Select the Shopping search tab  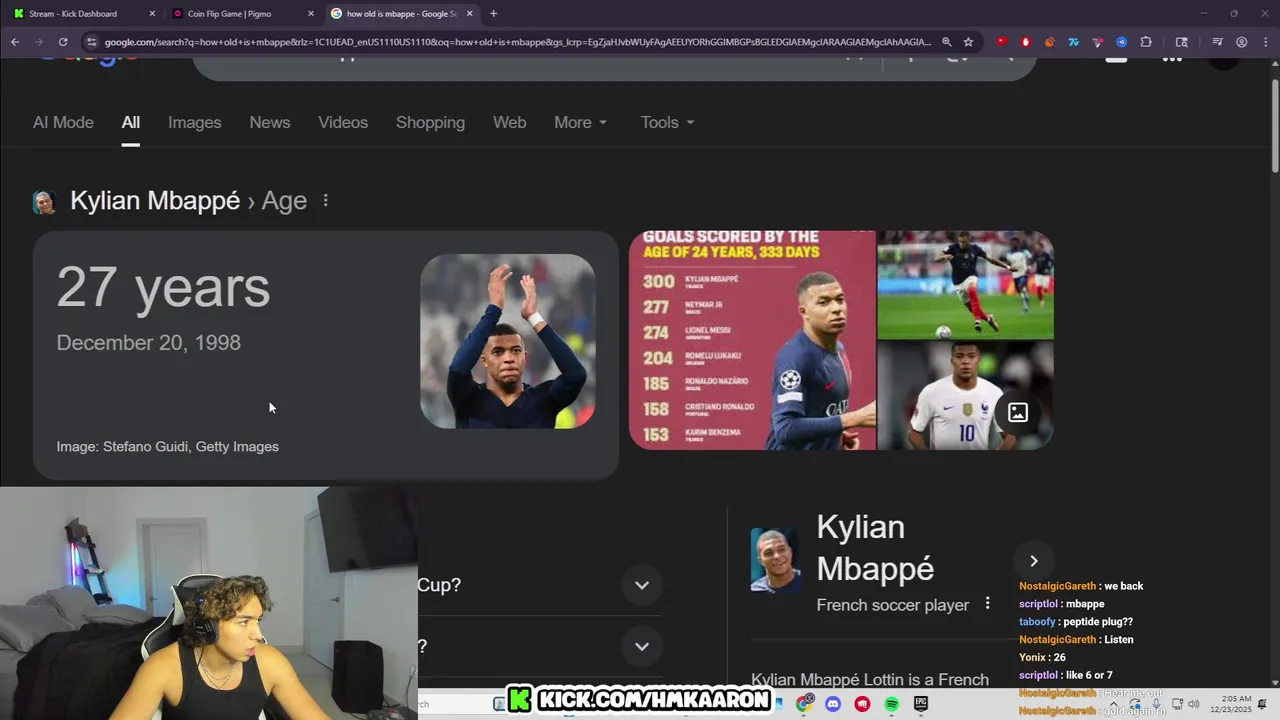pyautogui.click(x=430, y=122)
